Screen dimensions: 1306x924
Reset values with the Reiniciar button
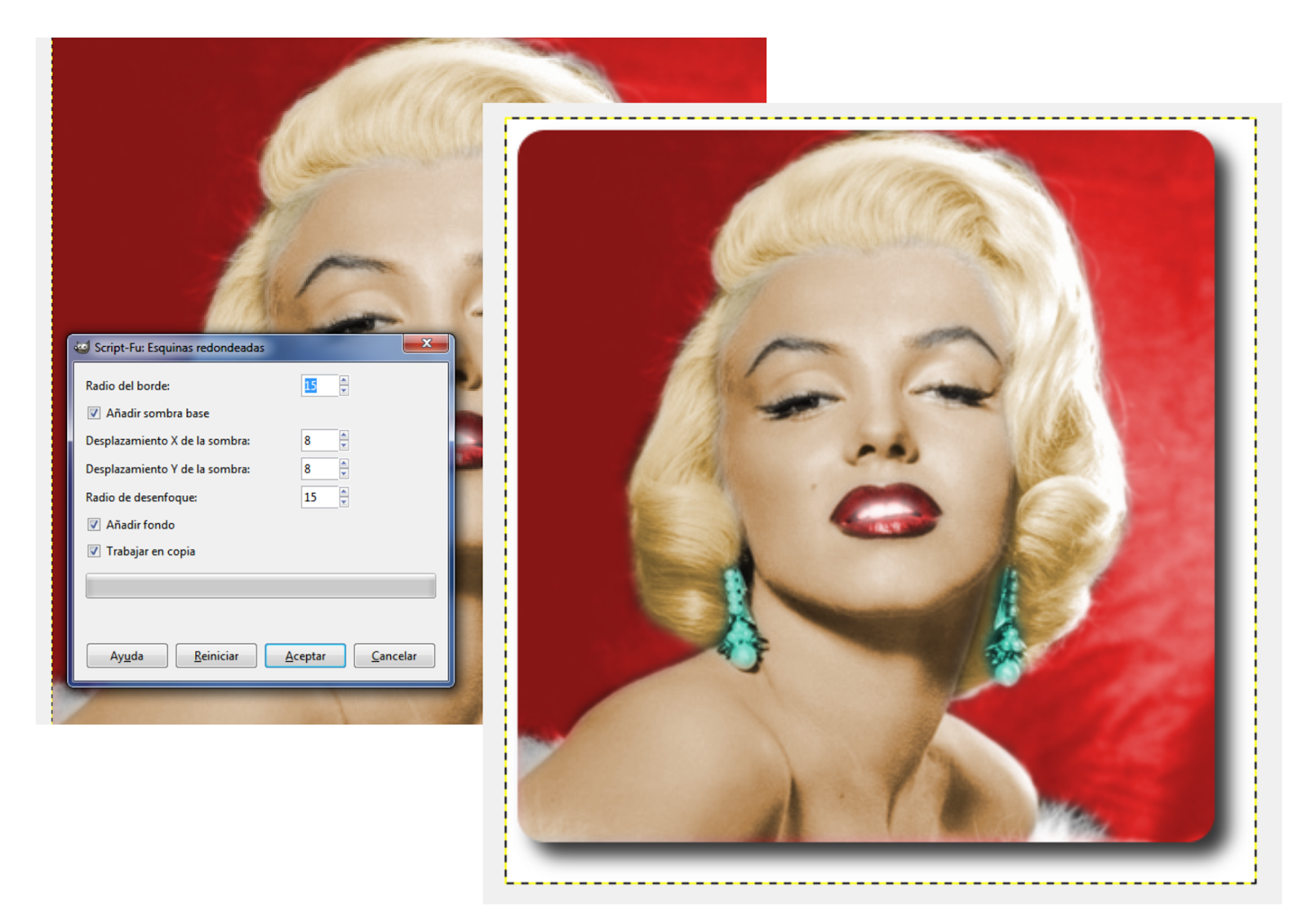tap(216, 655)
